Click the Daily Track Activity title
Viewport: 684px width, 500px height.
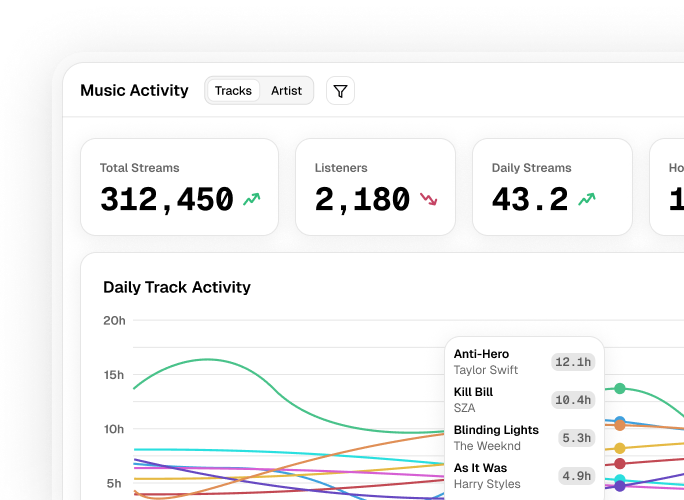coord(177,287)
